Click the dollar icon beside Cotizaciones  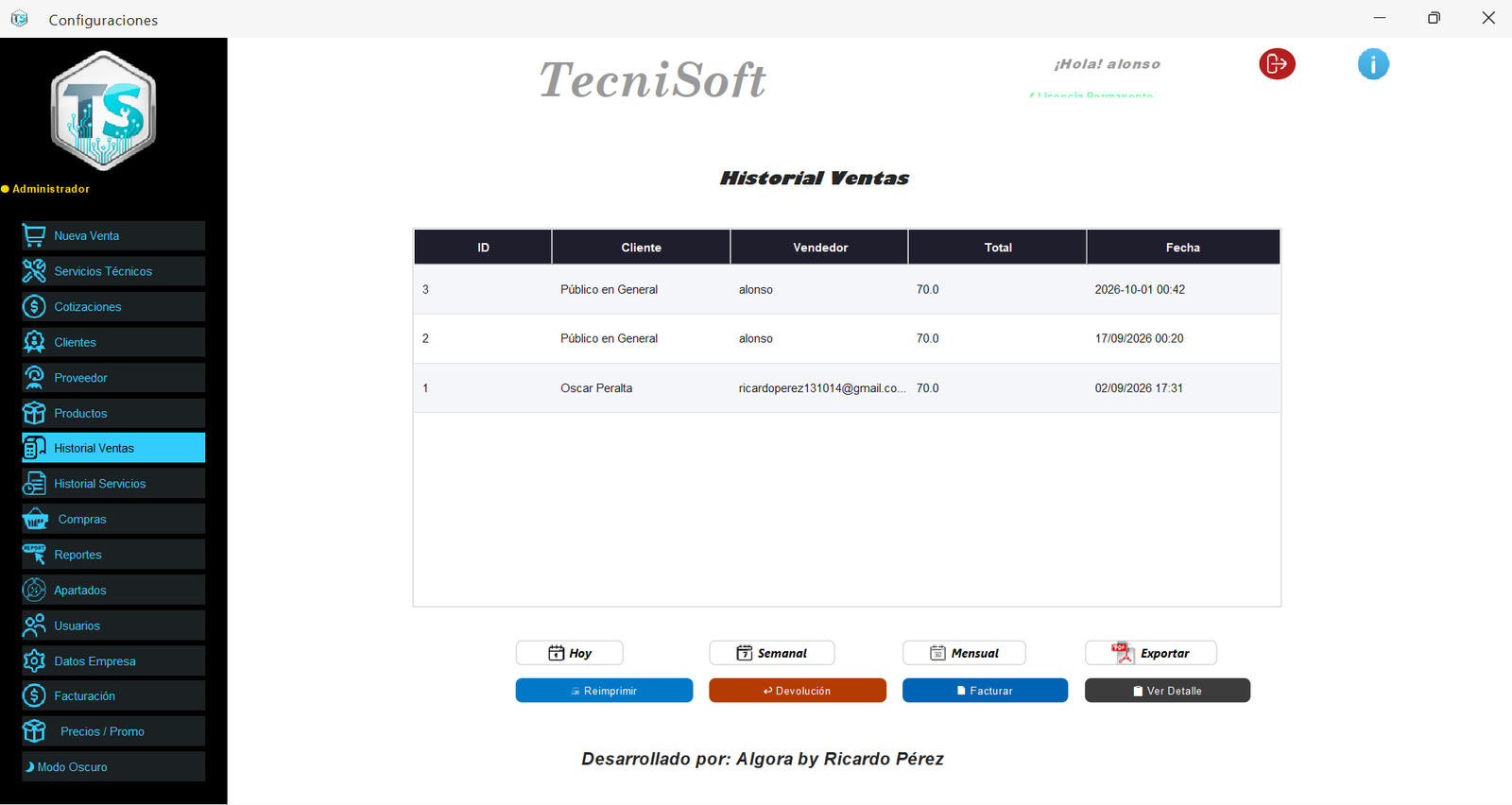[x=34, y=306]
